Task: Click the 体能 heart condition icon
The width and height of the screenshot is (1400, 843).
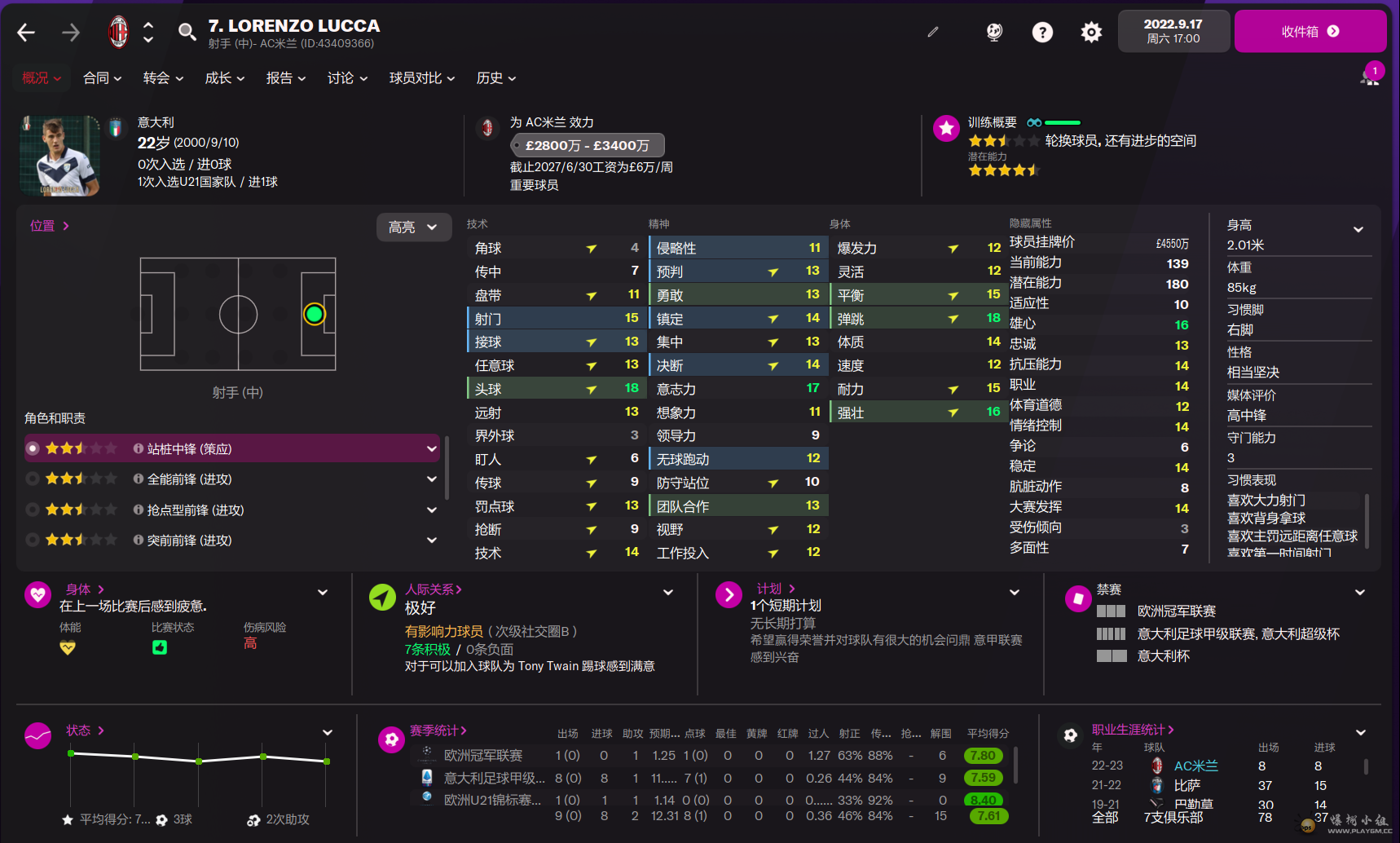Action: (x=68, y=647)
